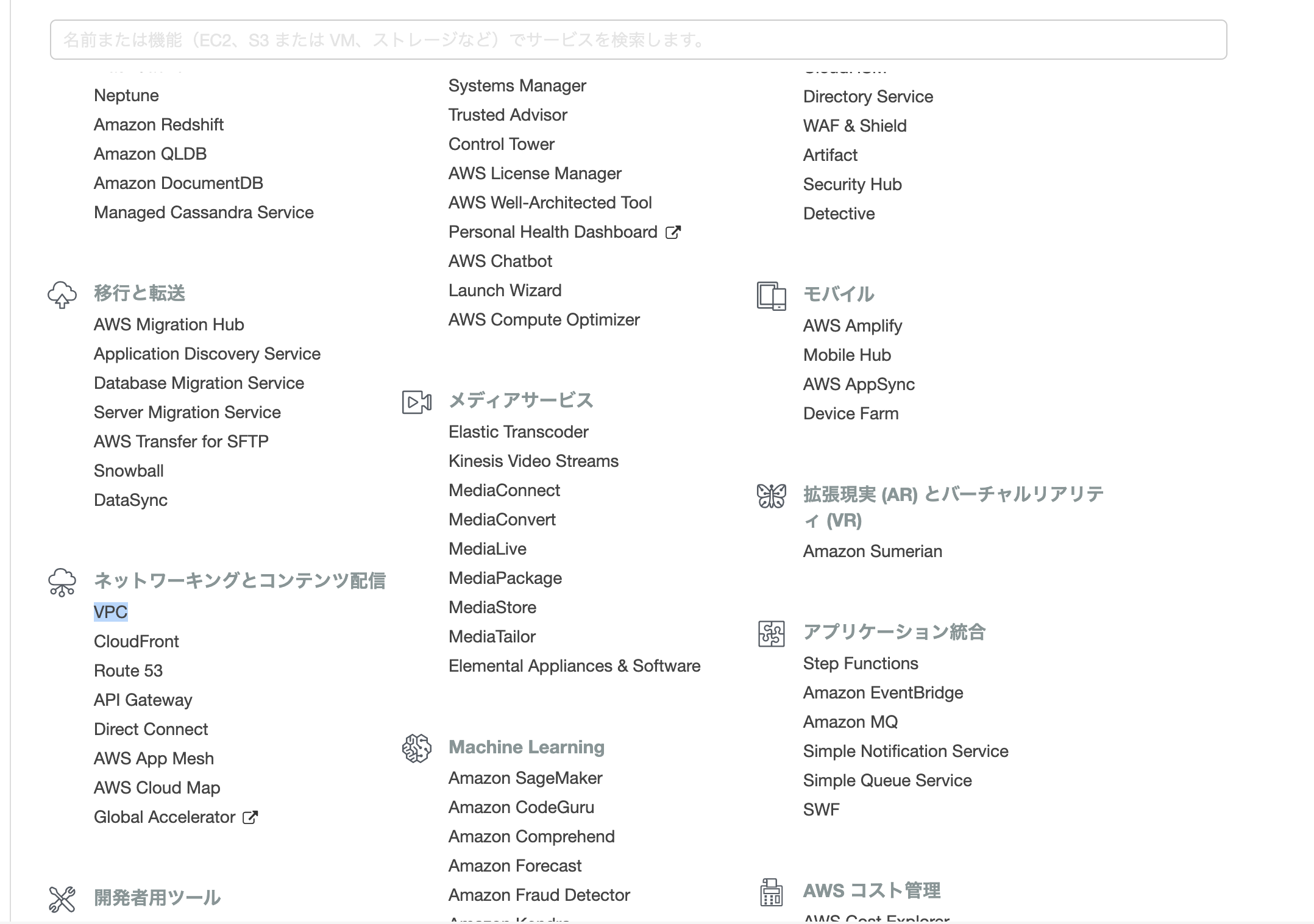Open Simple Queue Service
Image resolution: width=1314 pixels, height=924 pixels.
[888, 780]
